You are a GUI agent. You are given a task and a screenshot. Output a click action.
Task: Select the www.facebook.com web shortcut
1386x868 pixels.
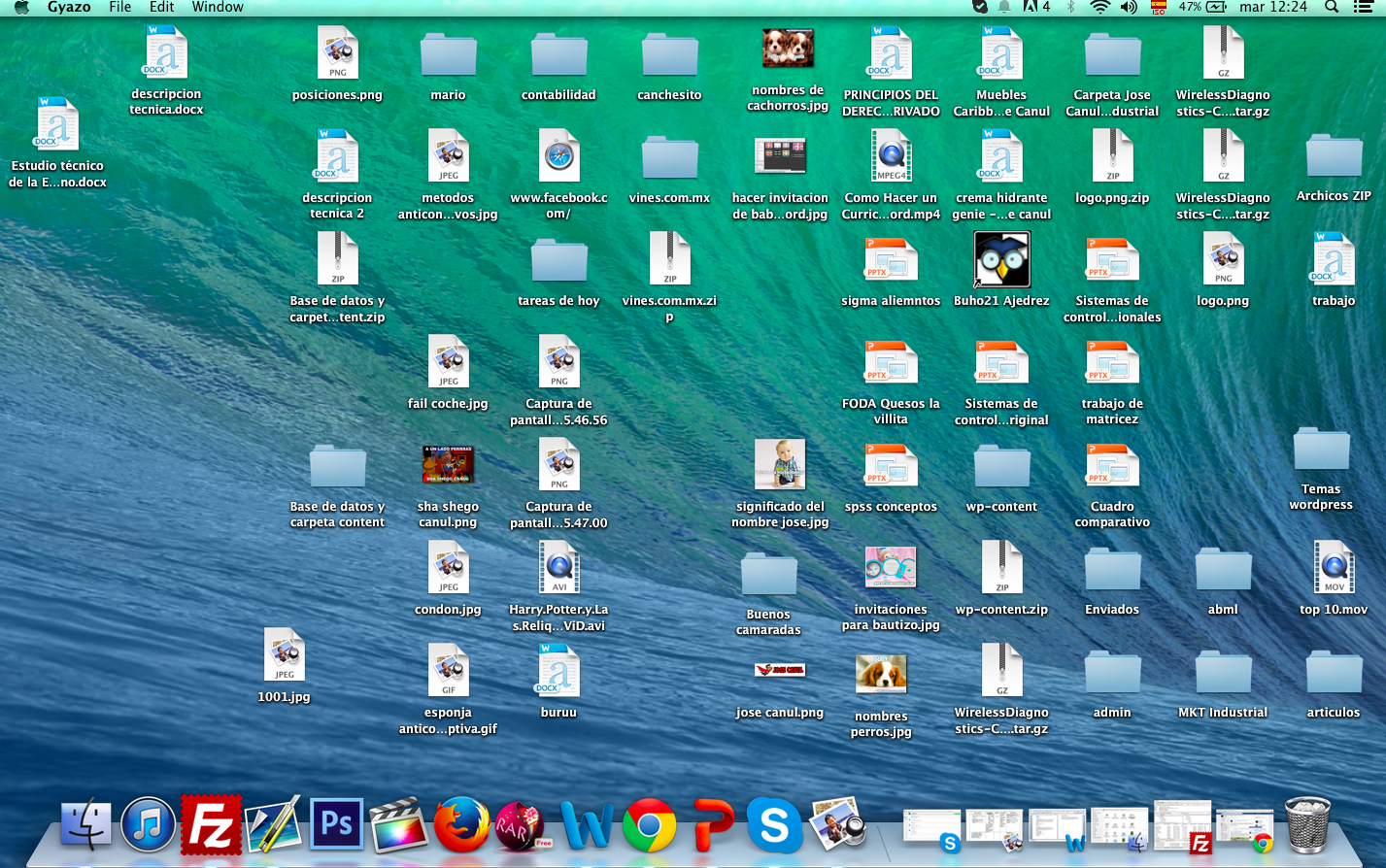(558, 175)
